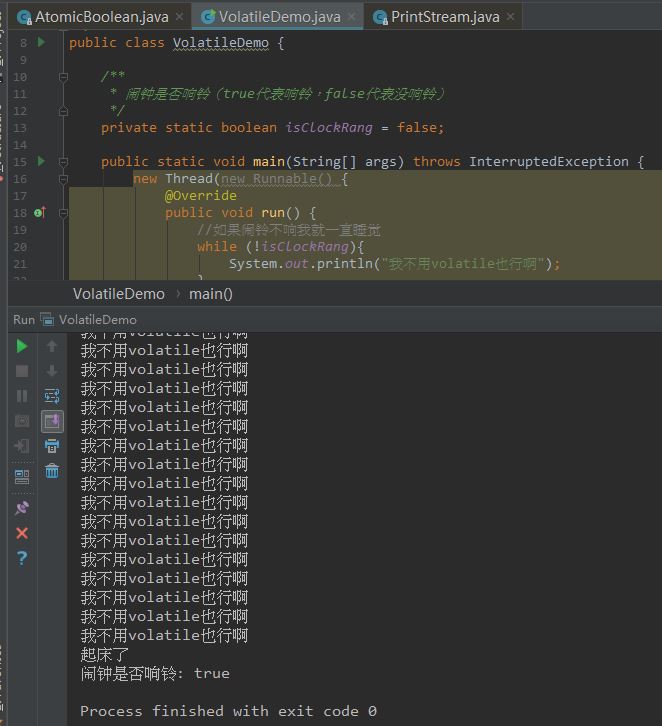Close the VolatileDemo.java tab

click(x=352, y=17)
